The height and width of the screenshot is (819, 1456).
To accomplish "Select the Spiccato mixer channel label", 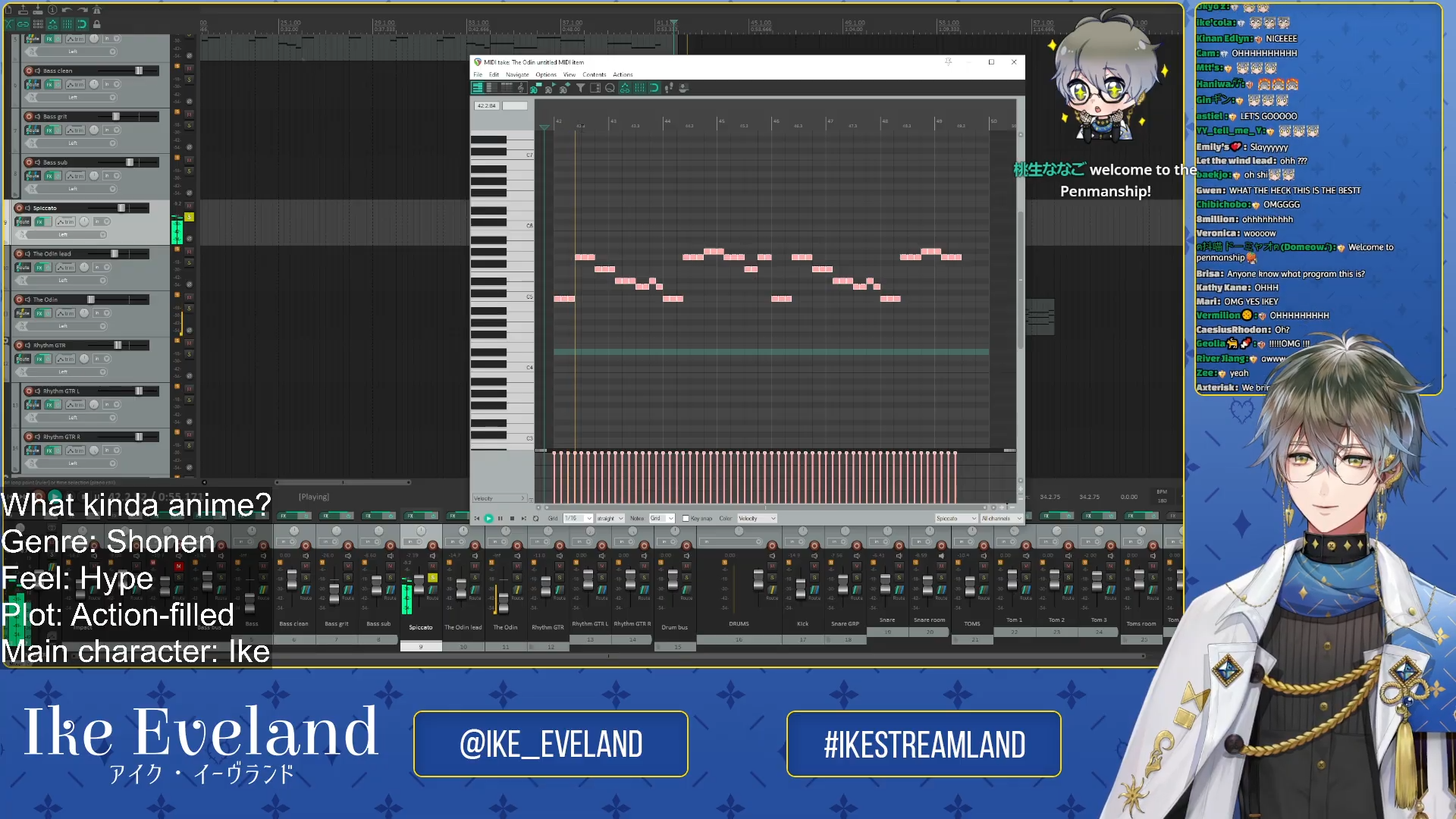I will click(x=421, y=627).
